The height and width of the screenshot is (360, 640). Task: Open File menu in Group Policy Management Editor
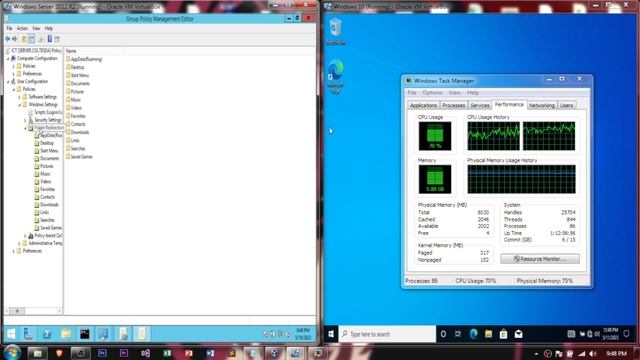tap(9, 29)
